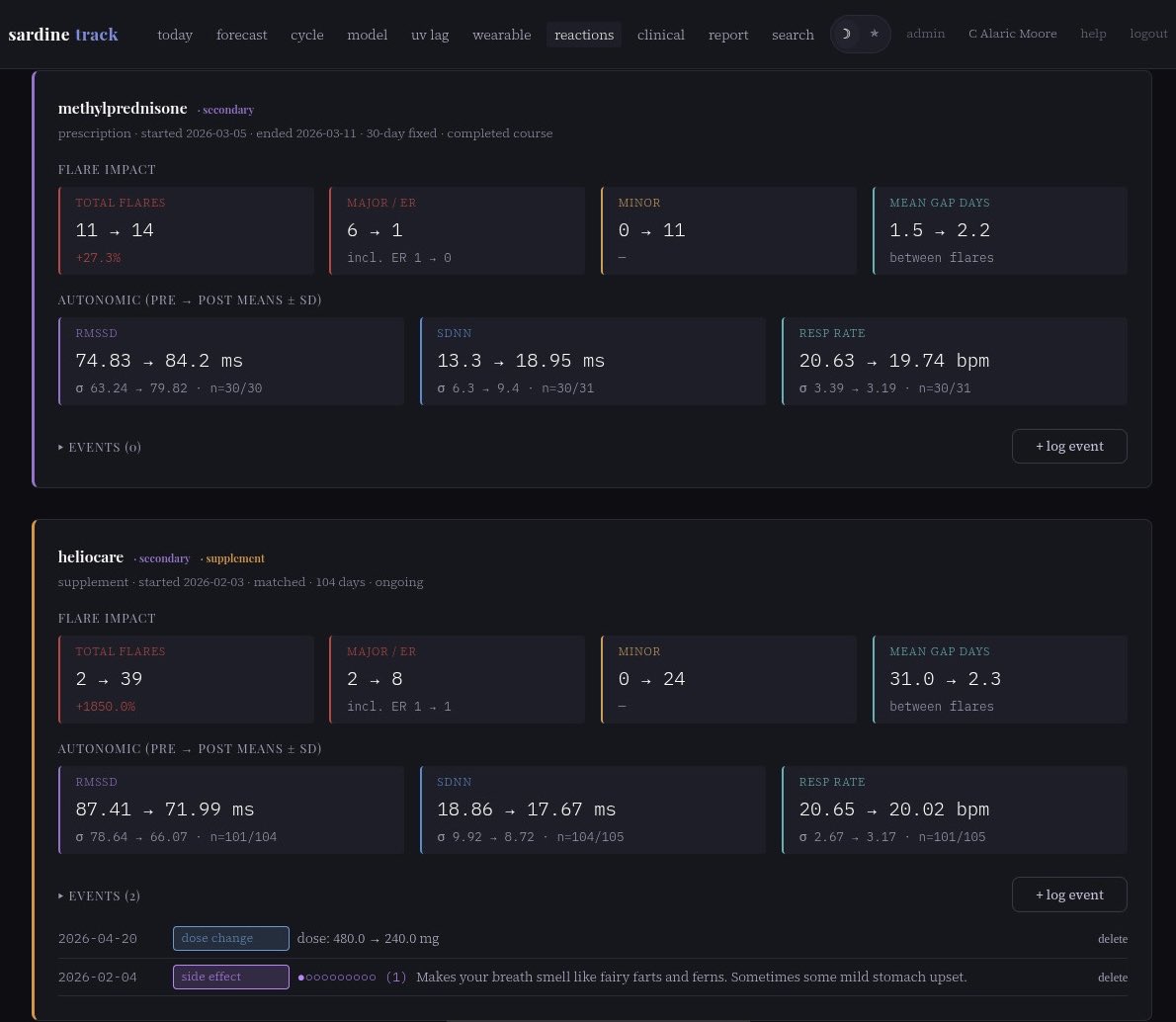Switch to star theme icon
This screenshot has width=1176, height=1022.
(874, 34)
